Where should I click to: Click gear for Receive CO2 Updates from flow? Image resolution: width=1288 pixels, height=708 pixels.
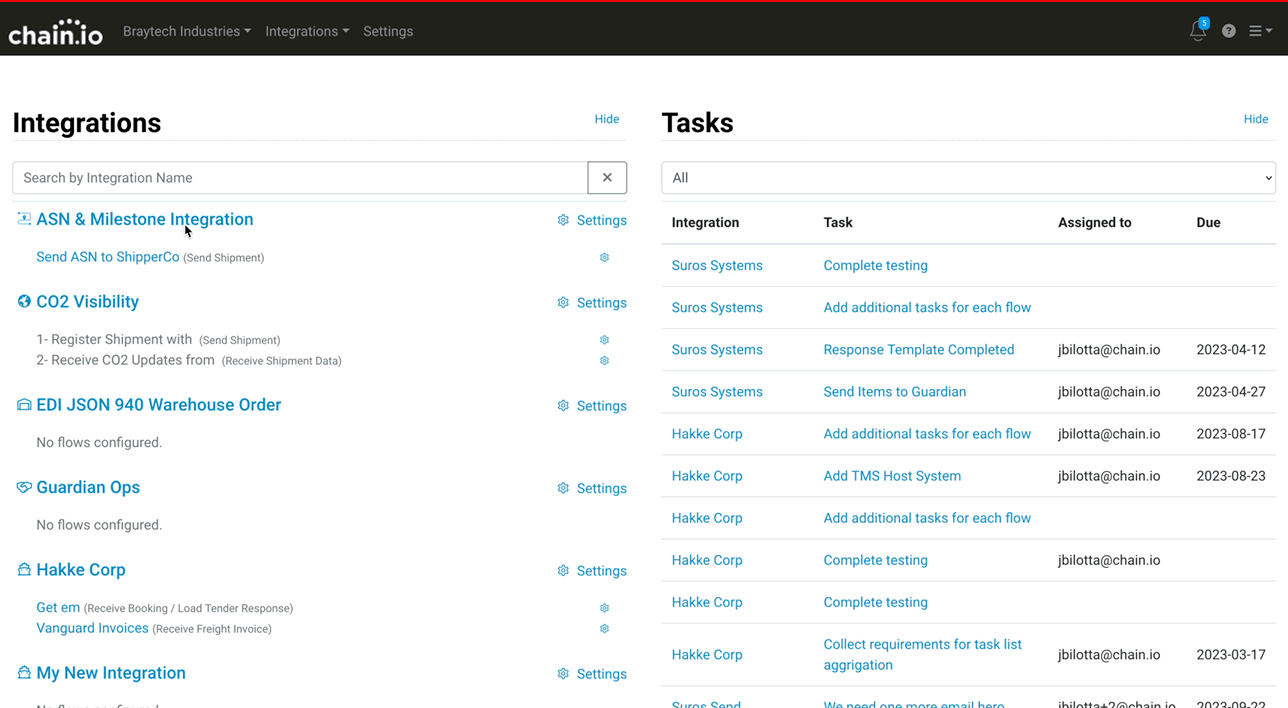(x=604, y=360)
